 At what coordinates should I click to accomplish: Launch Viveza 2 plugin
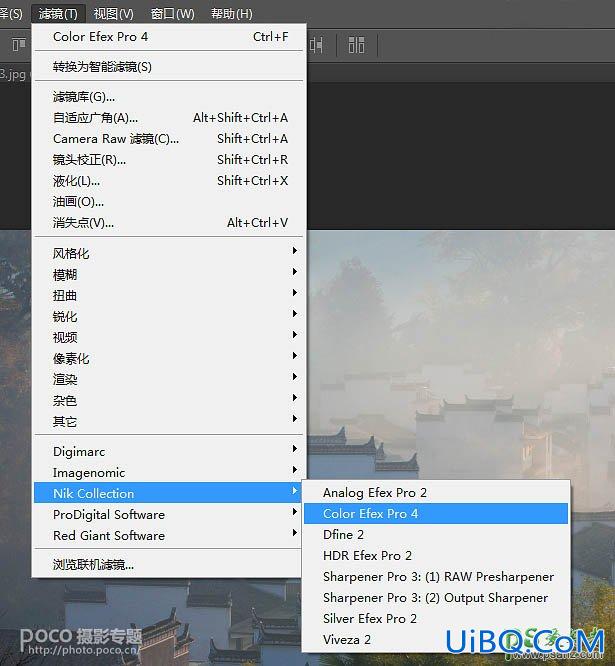click(436, 639)
